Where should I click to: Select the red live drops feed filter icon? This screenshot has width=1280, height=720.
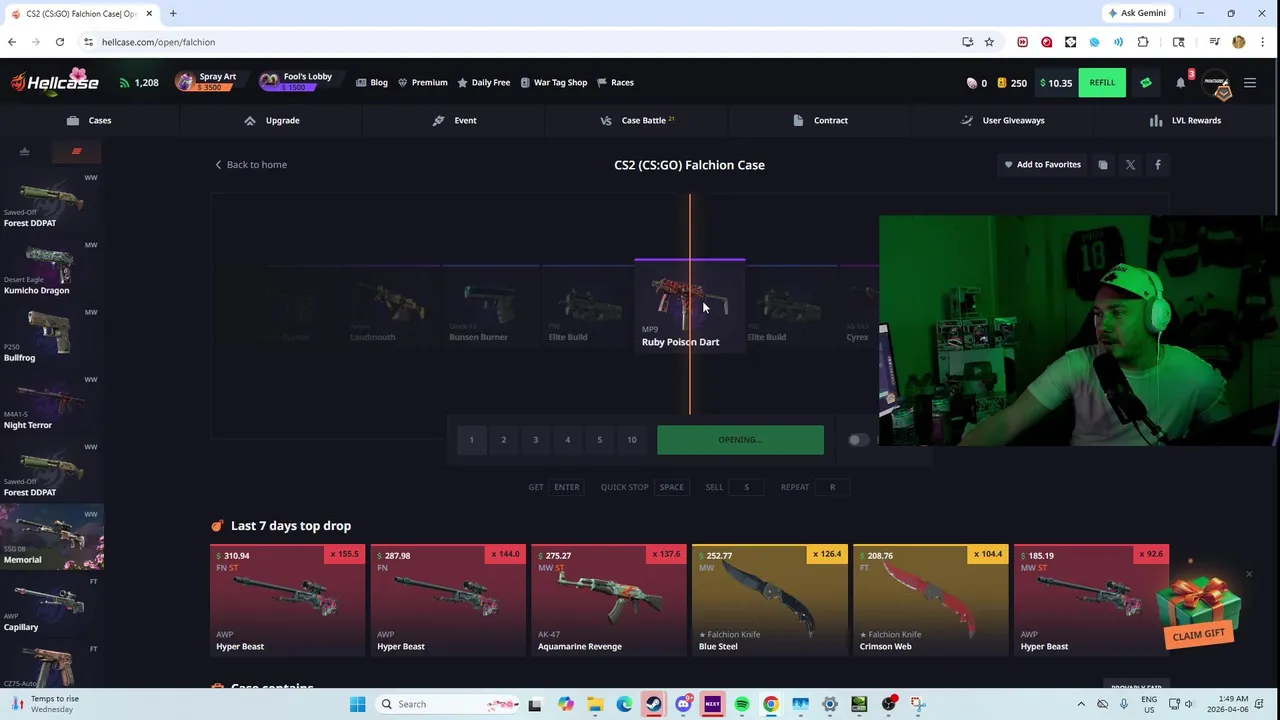76,152
